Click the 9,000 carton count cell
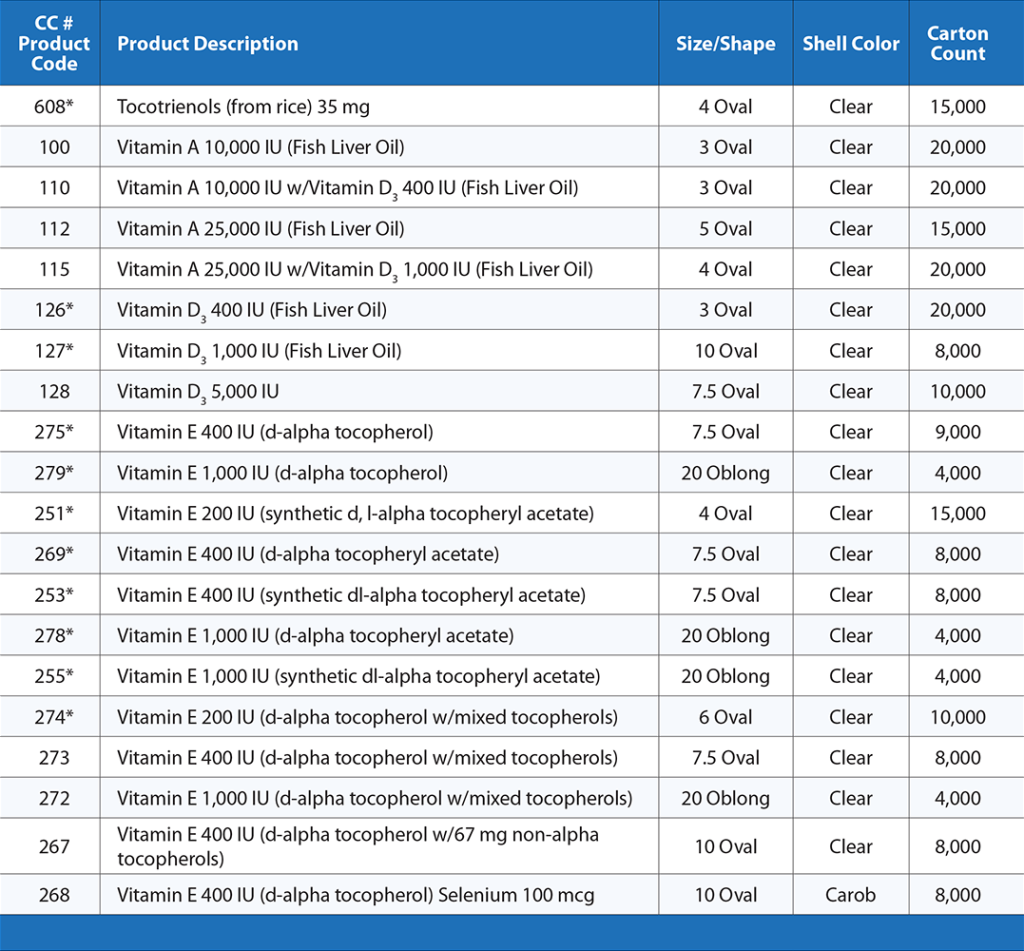This screenshot has height=951, width=1024. 957,433
